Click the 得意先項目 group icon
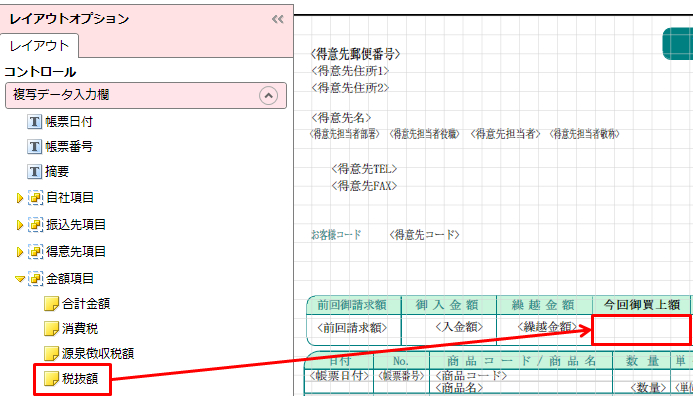 click(x=35, y=252)
